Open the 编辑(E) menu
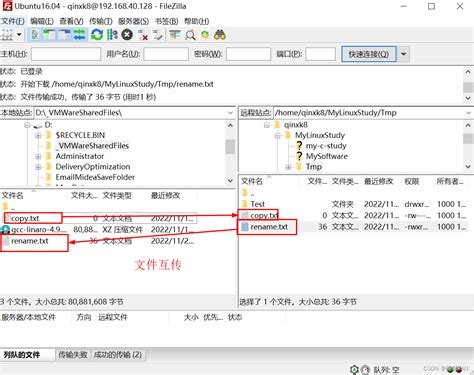The width and height of the screenshot is (474, 375). [x=42, y=21]
